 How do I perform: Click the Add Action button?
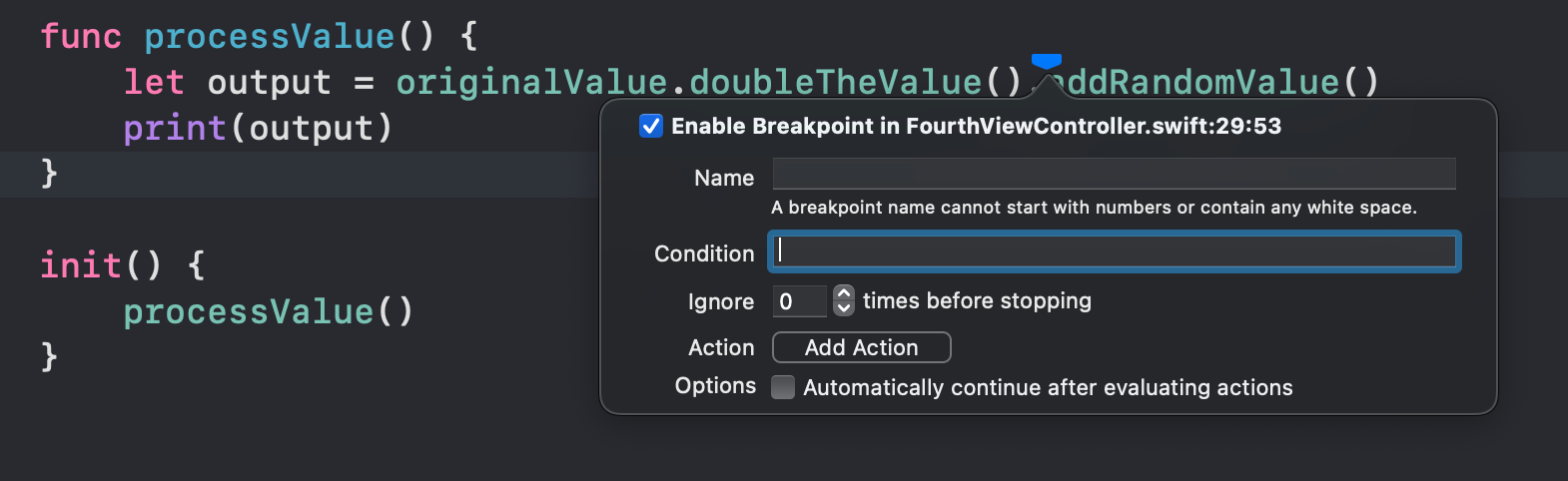point(862,347)
